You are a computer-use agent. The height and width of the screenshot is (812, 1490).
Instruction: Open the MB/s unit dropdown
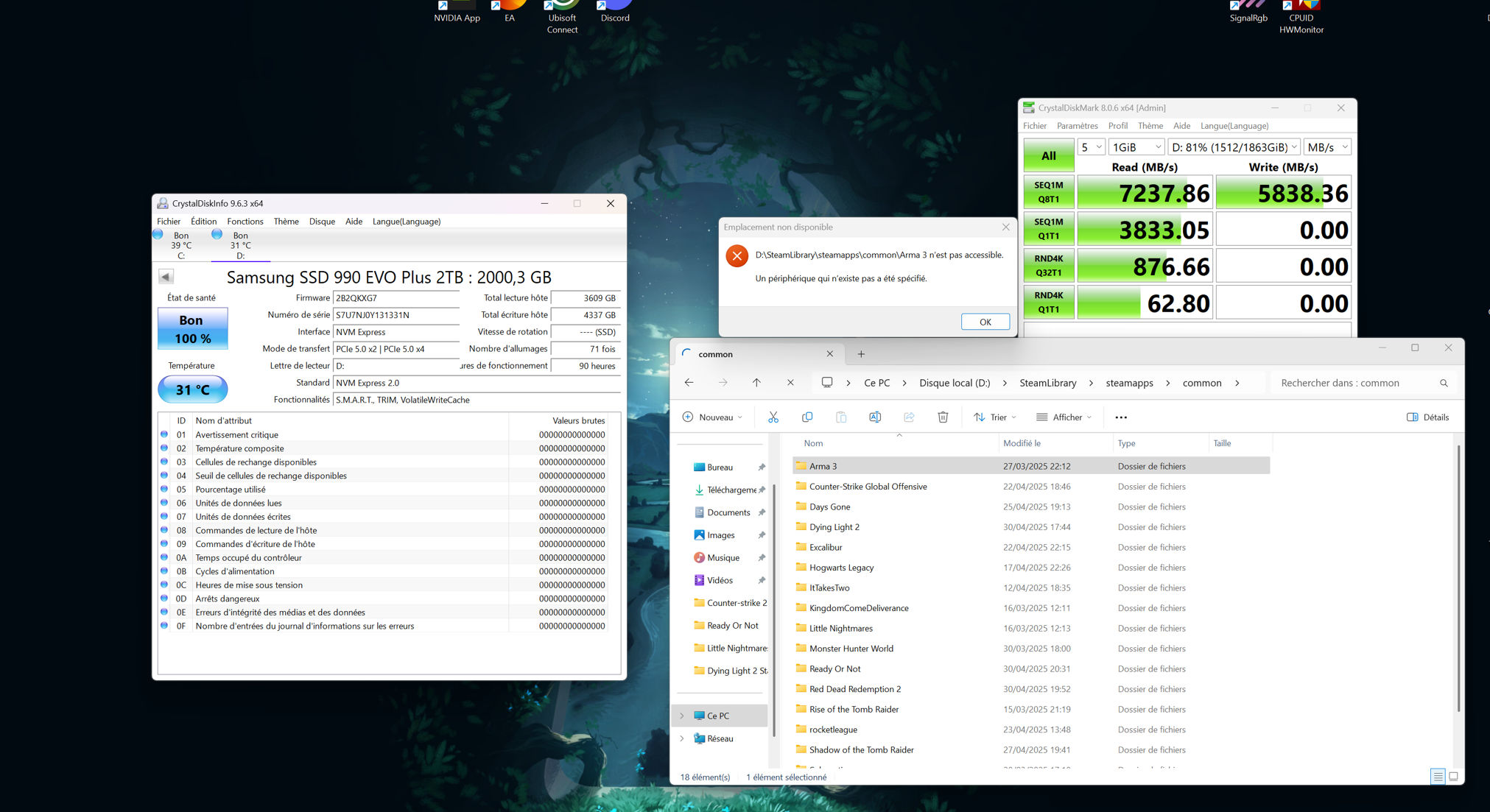1327,147
